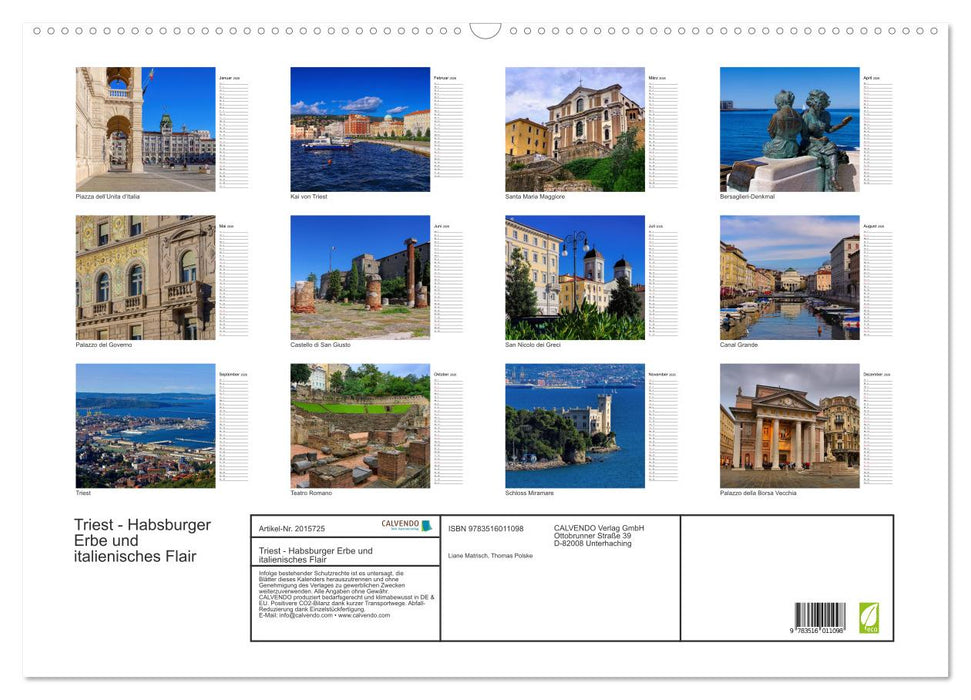Open the website link www.calvendo.com

[x=364, y=616]
